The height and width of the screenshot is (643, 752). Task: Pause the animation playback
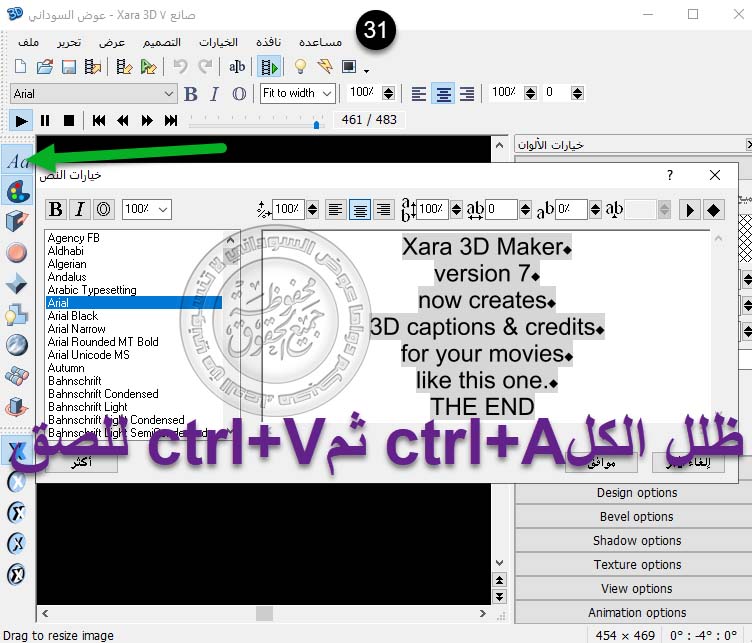[x=45, y=120]
